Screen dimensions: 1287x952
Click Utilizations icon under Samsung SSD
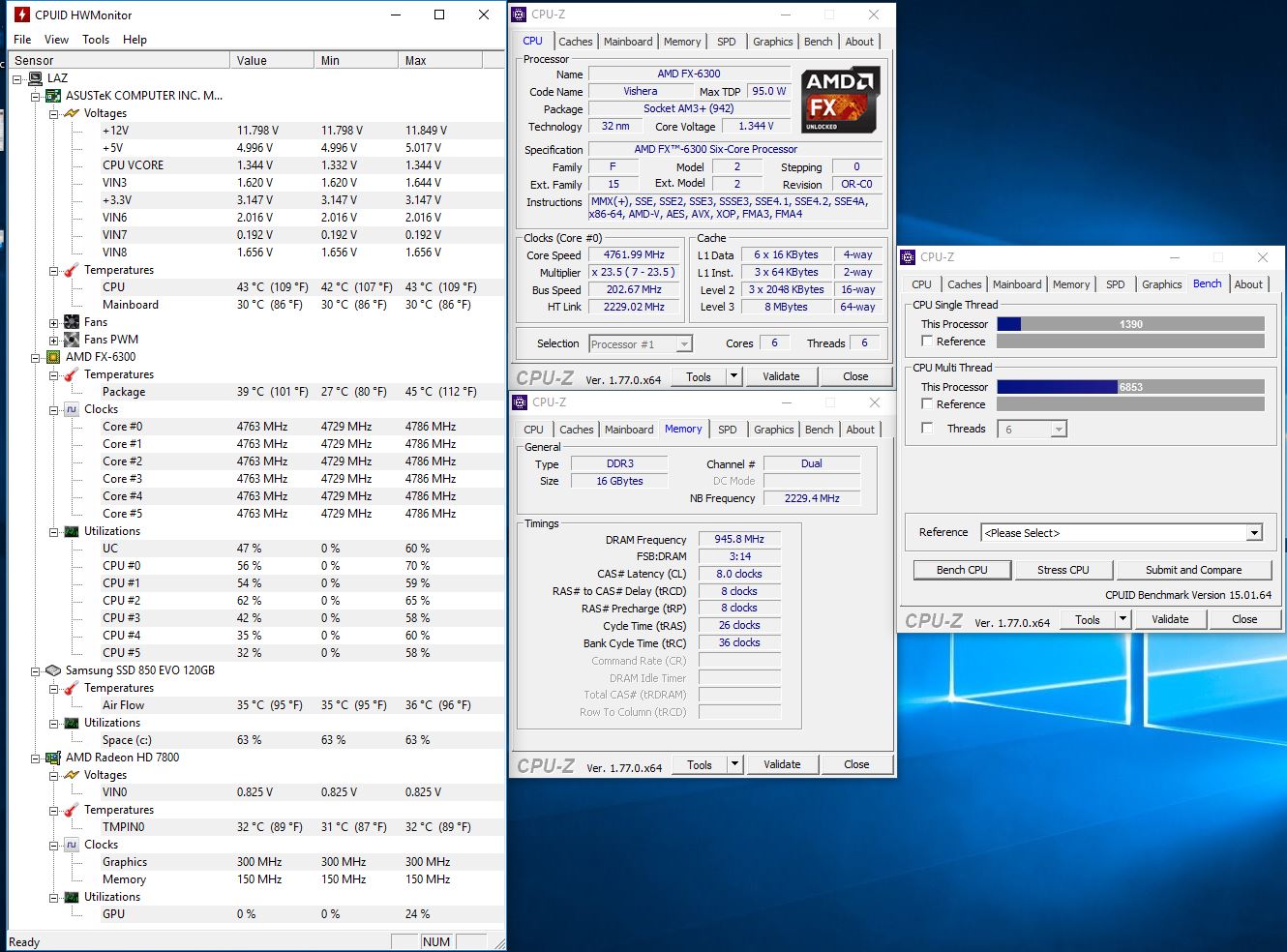tap(72, 723)
